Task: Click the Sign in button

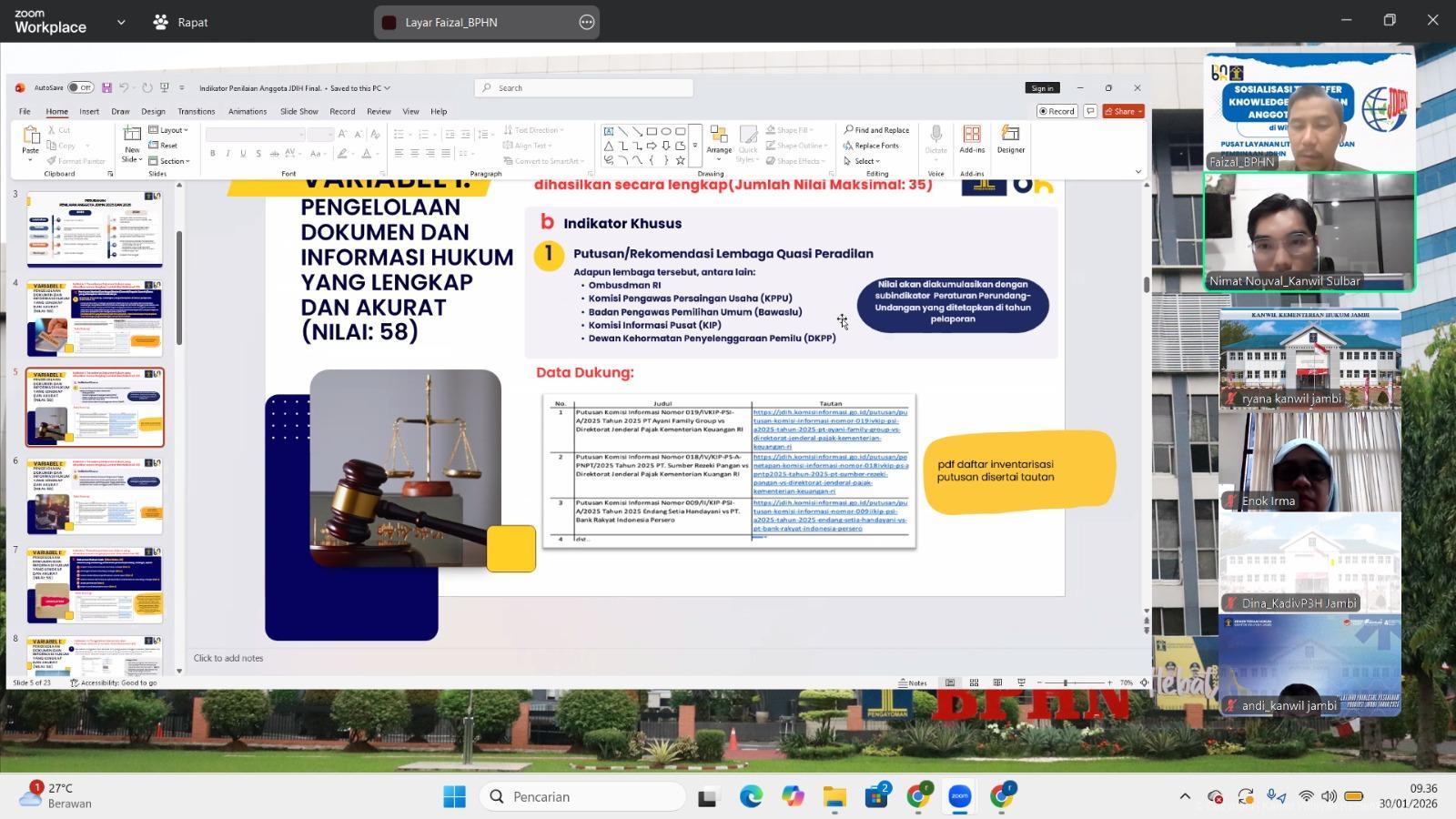Action: point(1042,88)
